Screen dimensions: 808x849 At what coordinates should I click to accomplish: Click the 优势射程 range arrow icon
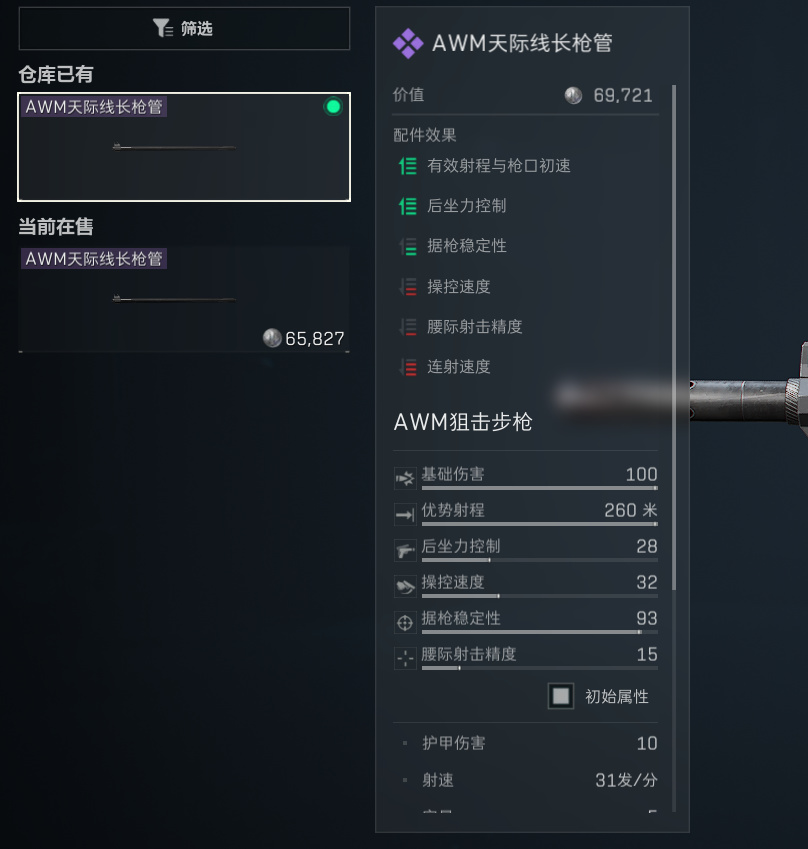[x=405, y=514]
